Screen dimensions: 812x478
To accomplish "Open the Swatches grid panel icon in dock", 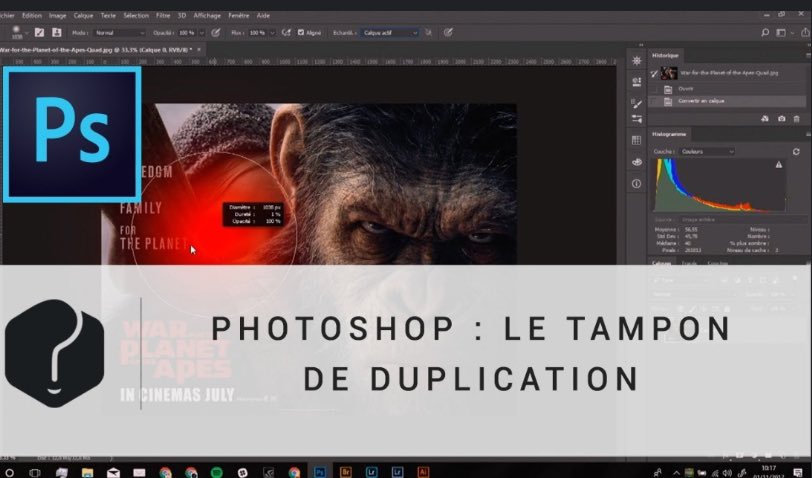I will click(636, 140).
